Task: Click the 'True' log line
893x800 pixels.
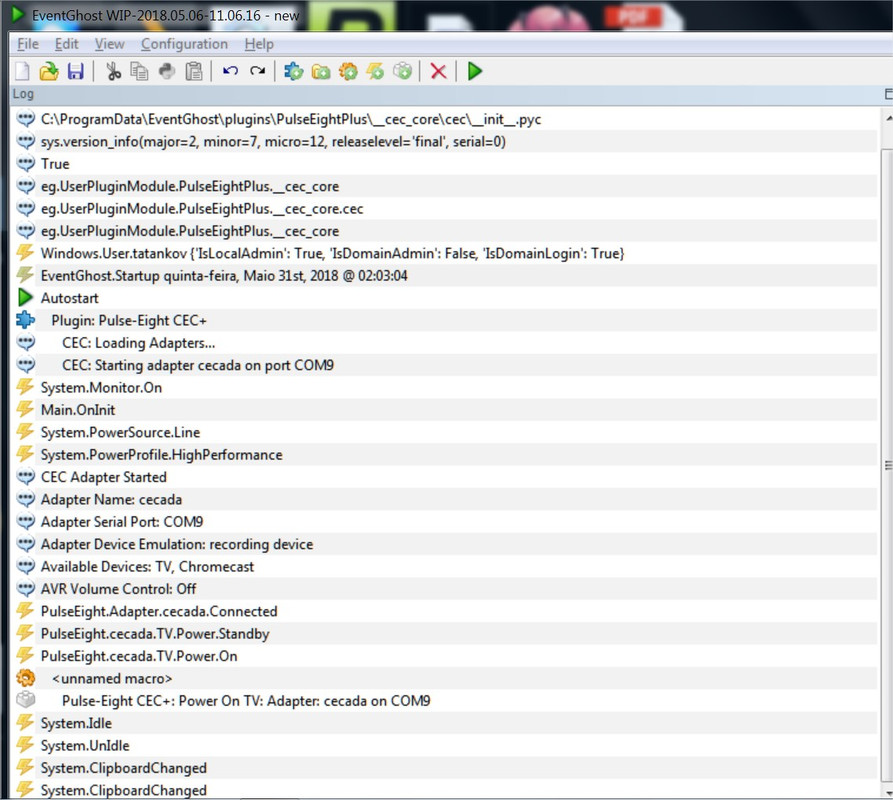Action: pyautogui.click(x=446, y=164)
